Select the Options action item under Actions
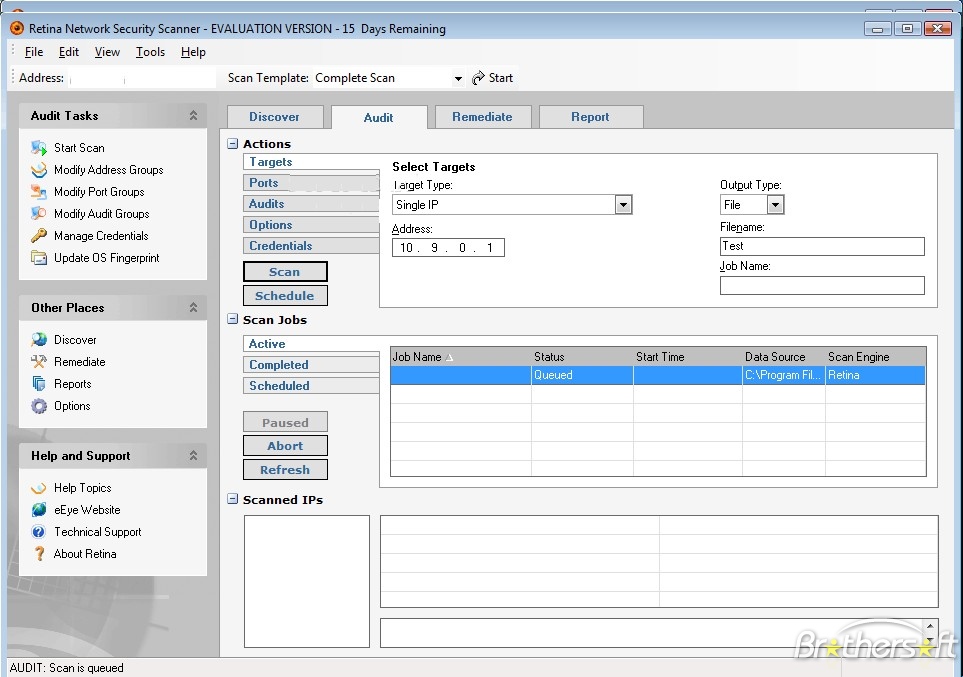This screenshot has height=677, width=963. tap(311, 225)
